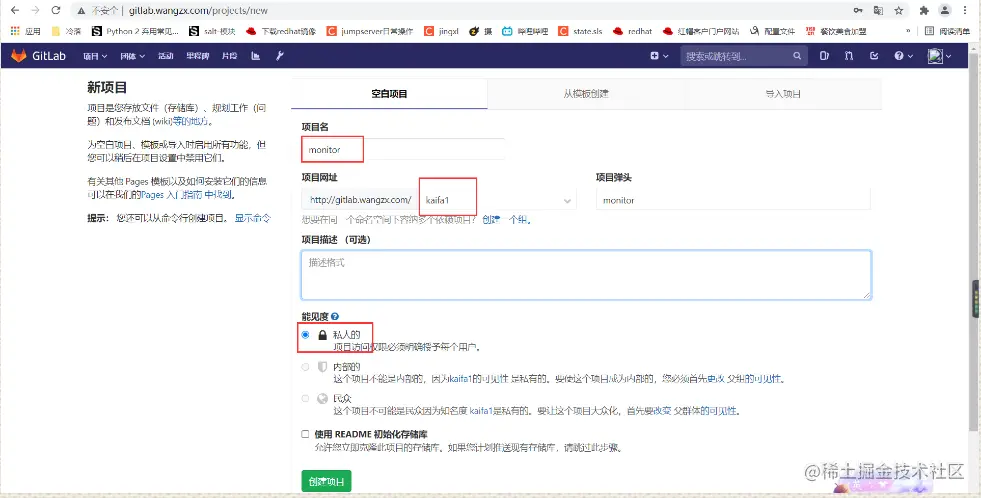981x498 pixels.
Task: Reload the page with refresh icon
Action: pos(56,11)
